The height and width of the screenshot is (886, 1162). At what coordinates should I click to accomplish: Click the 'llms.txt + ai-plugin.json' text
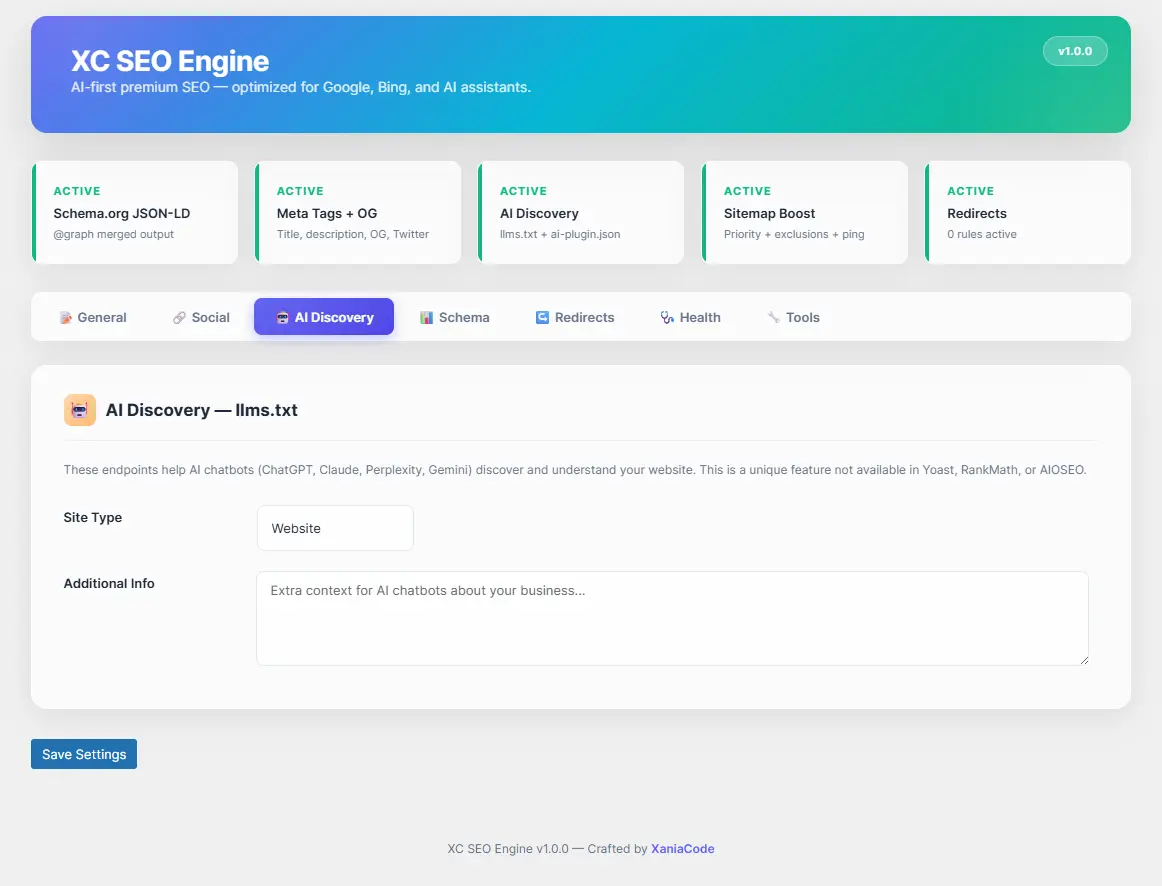(560, 234)
